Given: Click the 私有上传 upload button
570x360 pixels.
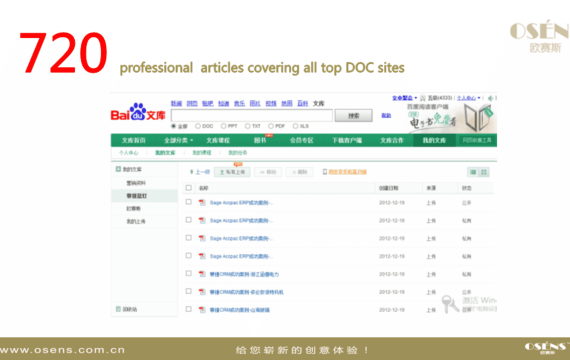Looking at the screenshot, I should [232, 172].
